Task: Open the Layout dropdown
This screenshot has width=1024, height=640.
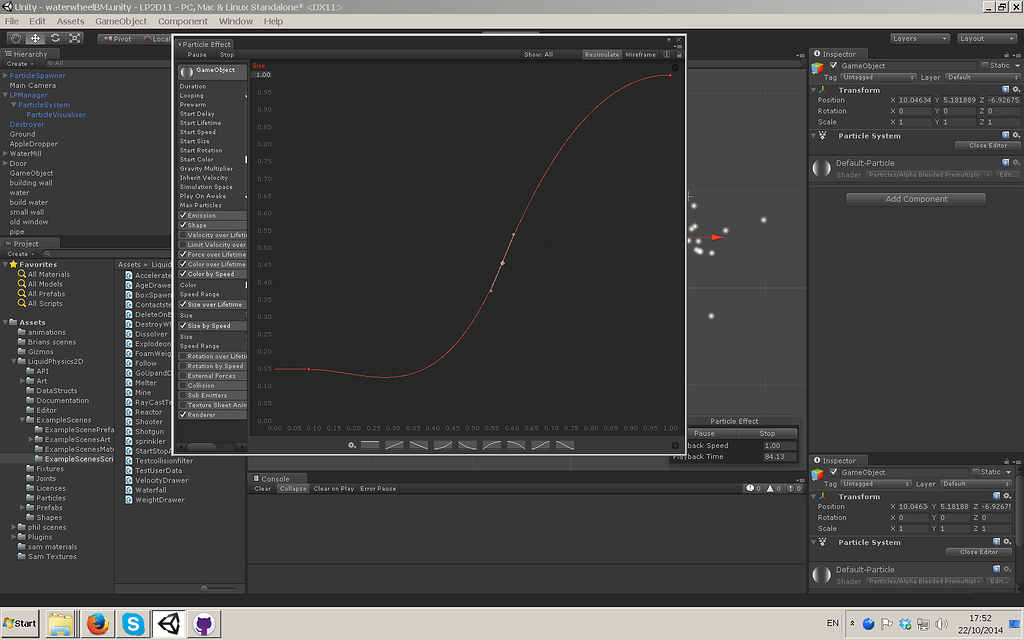Action: coord(986,38)
